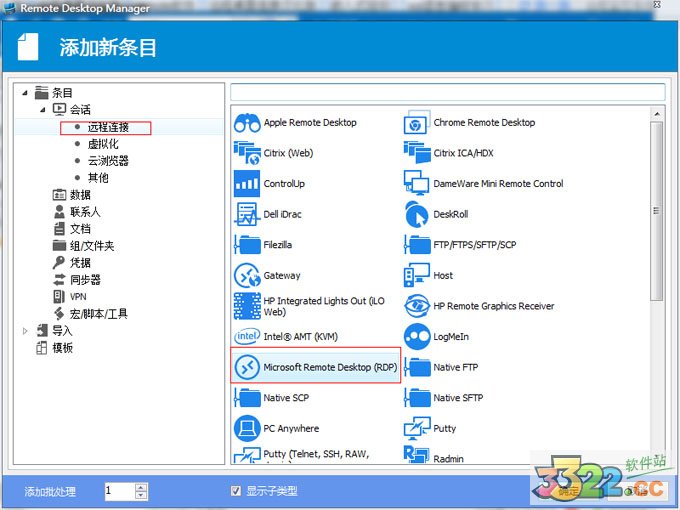This screenshot has height=510, width=680.
Task: Select the HP Integrated Lights Out icon
Action: (x=247, y=306)
